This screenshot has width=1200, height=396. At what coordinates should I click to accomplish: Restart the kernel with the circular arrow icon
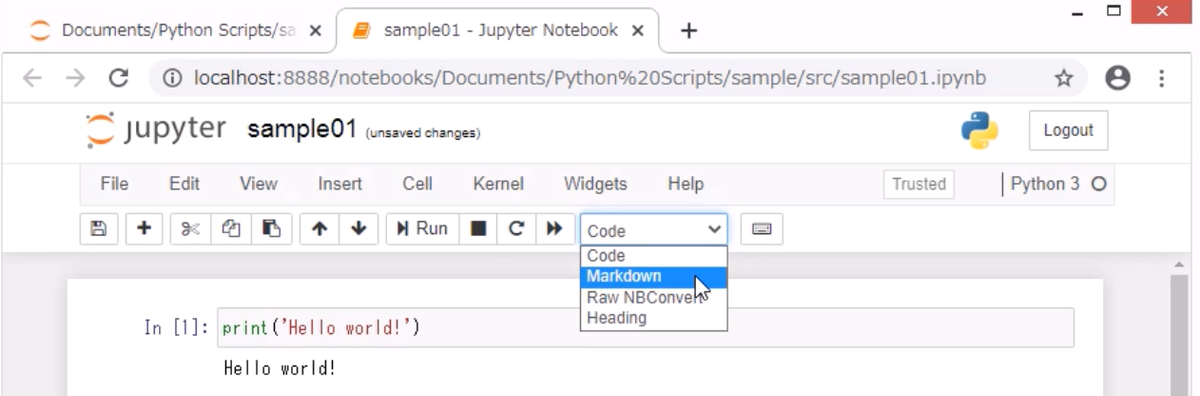[x=516, y=229]
